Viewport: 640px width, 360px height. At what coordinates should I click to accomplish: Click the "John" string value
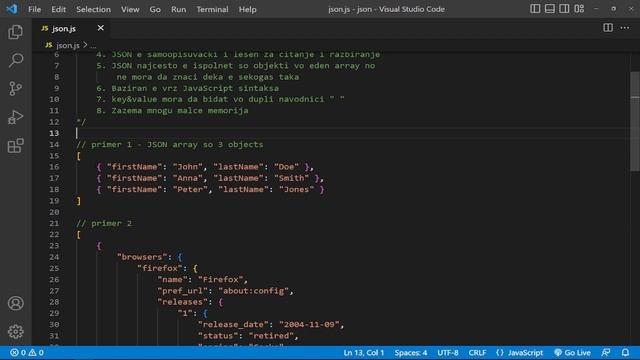coord(188,167)
